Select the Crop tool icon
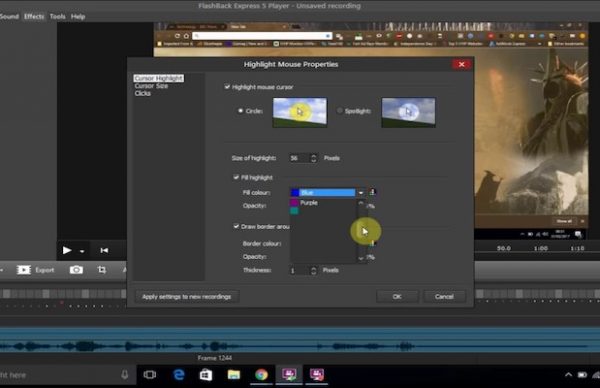The width and height of the screenshot is (600, 388). point(102,270)
